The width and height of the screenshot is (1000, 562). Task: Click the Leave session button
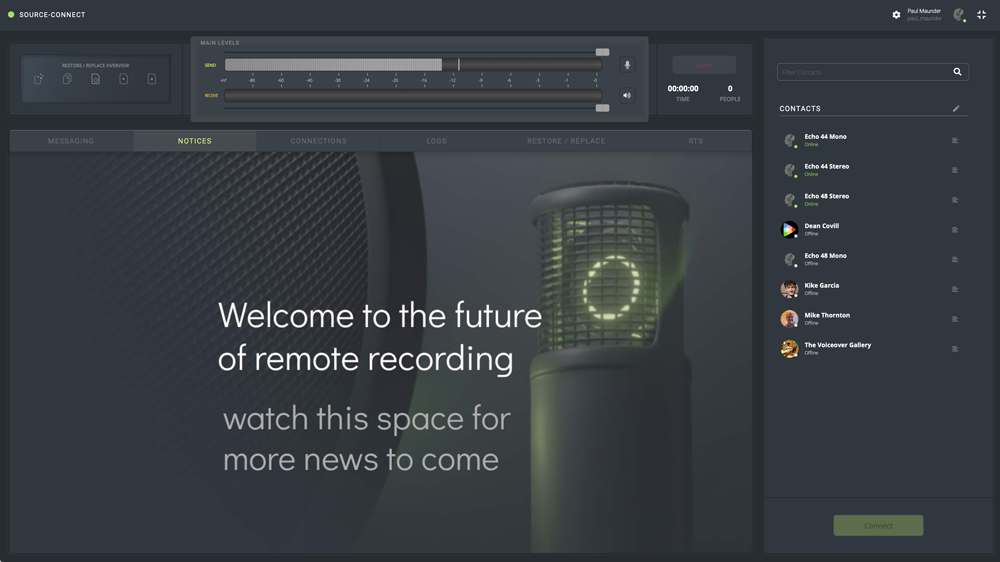704,65
